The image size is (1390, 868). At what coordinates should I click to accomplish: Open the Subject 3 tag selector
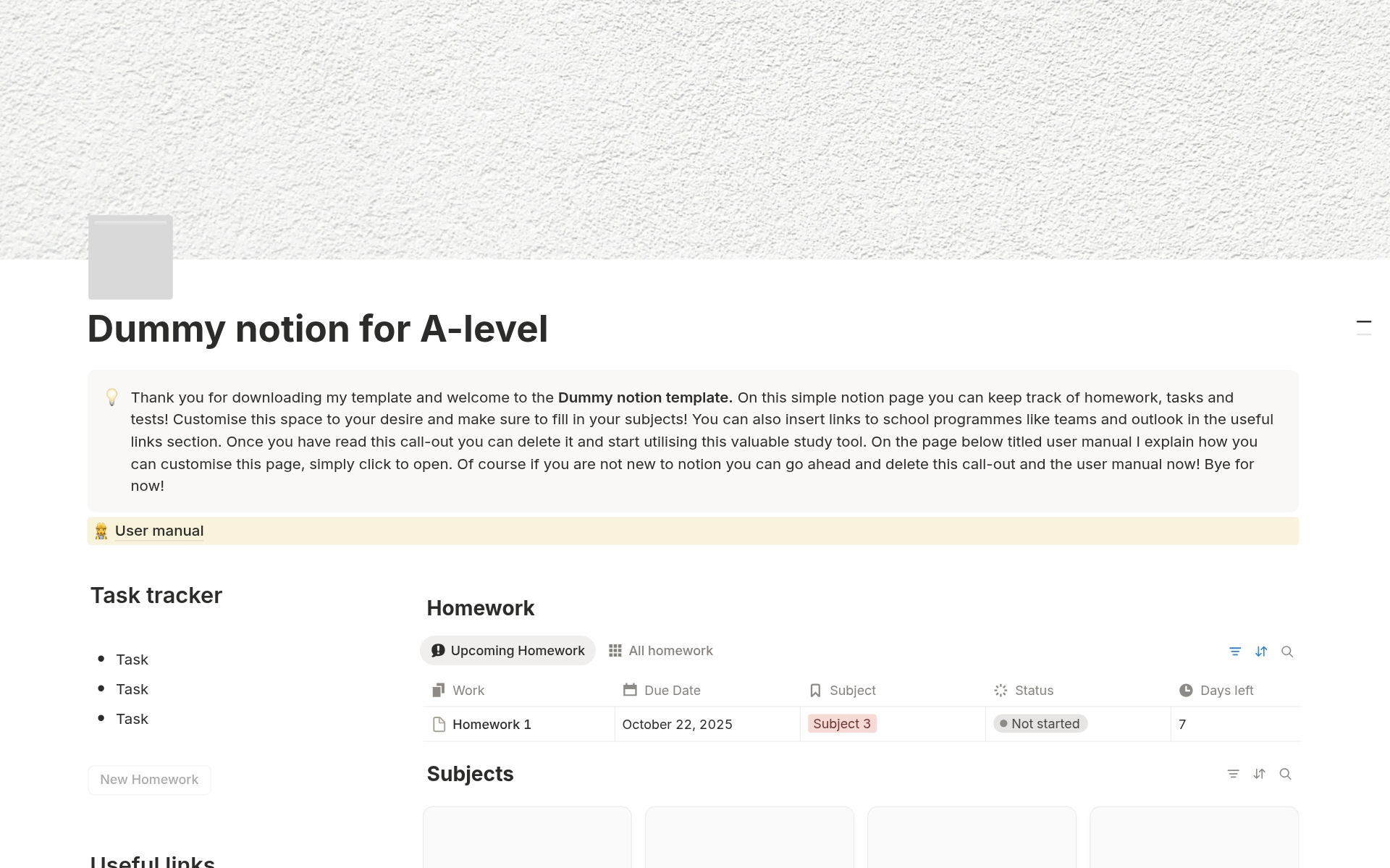click(842, 724)
